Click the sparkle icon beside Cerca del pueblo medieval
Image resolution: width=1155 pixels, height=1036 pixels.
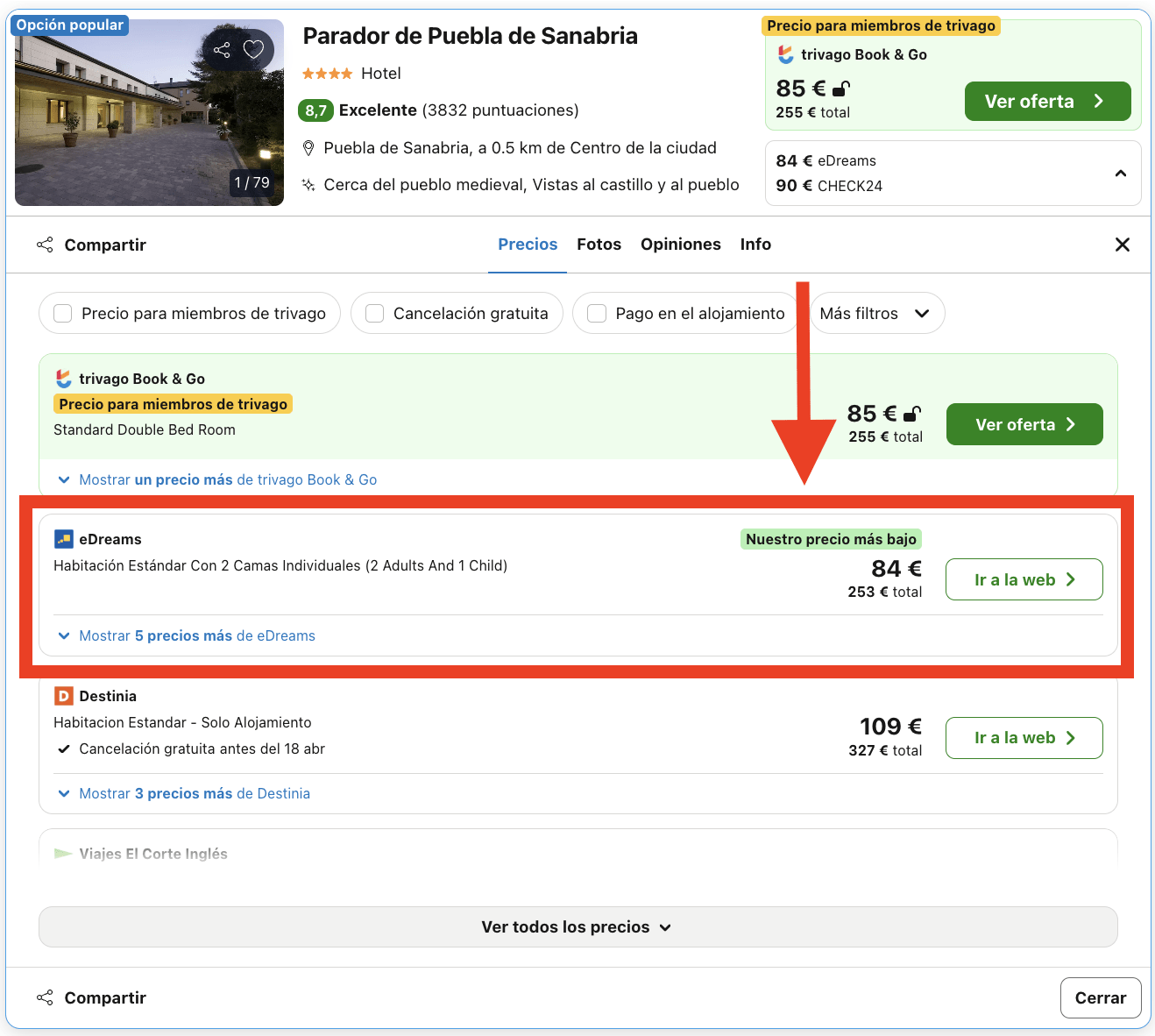point(308,185)
